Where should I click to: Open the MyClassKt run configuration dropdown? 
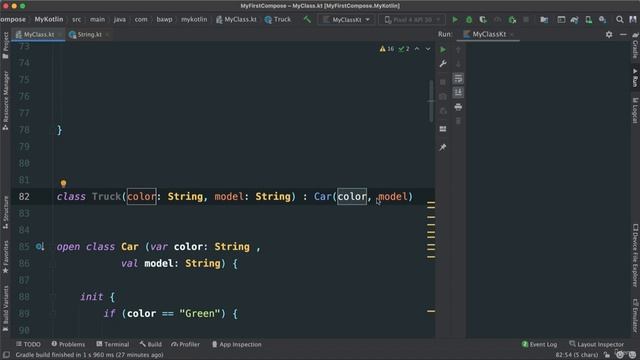347,20
